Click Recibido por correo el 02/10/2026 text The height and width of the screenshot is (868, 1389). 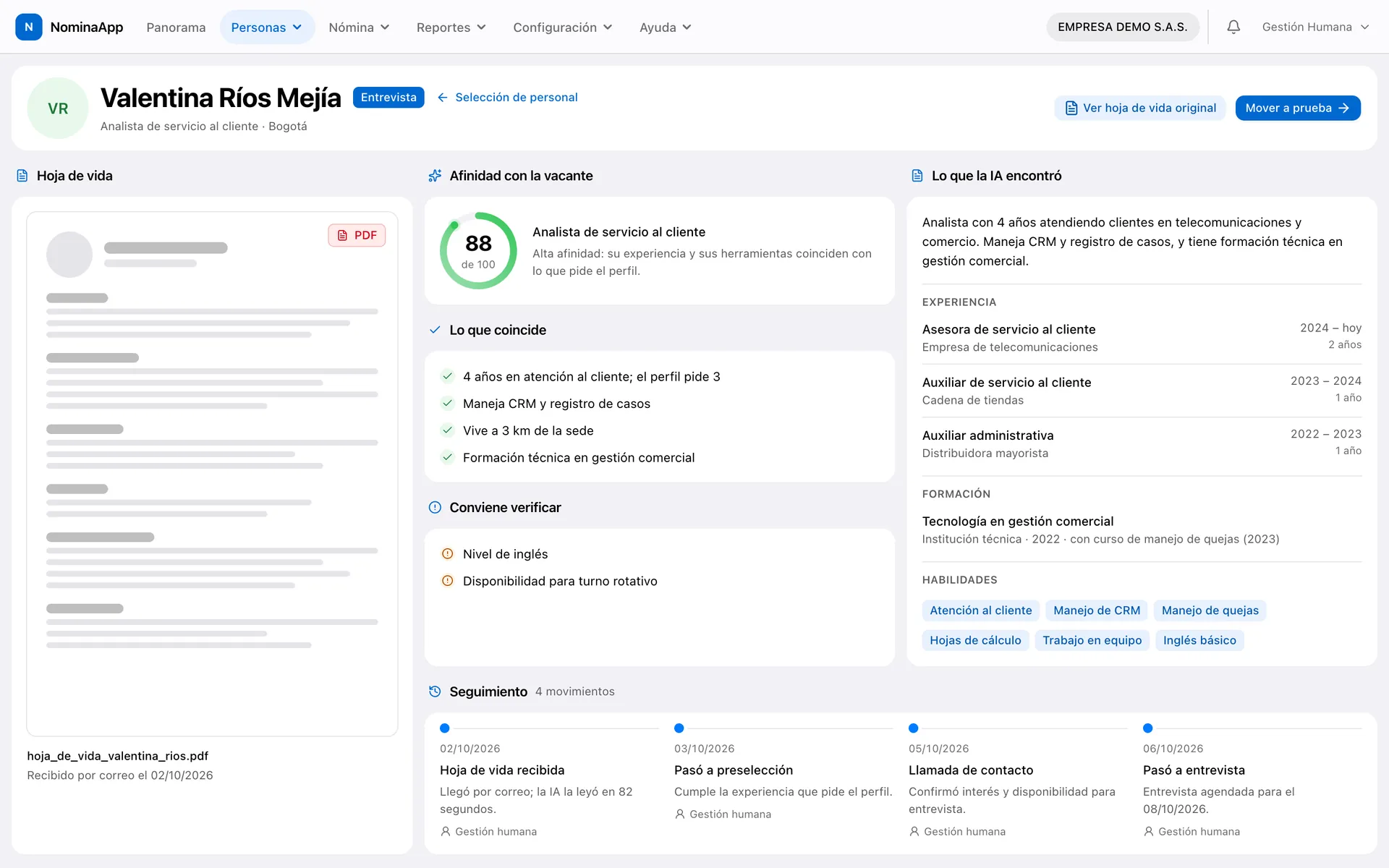coord(120,775)
